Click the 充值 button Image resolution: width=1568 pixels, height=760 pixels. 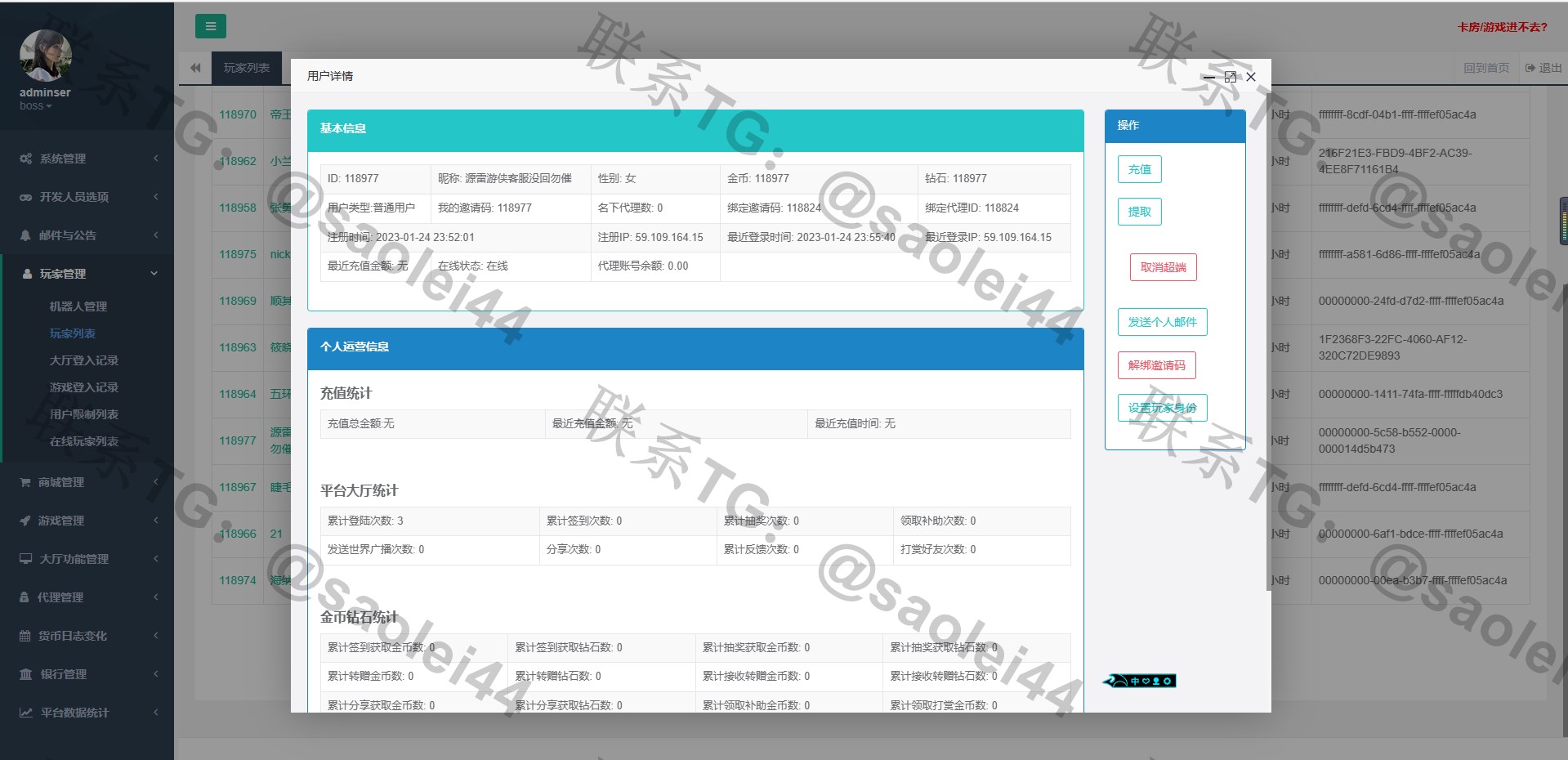point(1140,169)
